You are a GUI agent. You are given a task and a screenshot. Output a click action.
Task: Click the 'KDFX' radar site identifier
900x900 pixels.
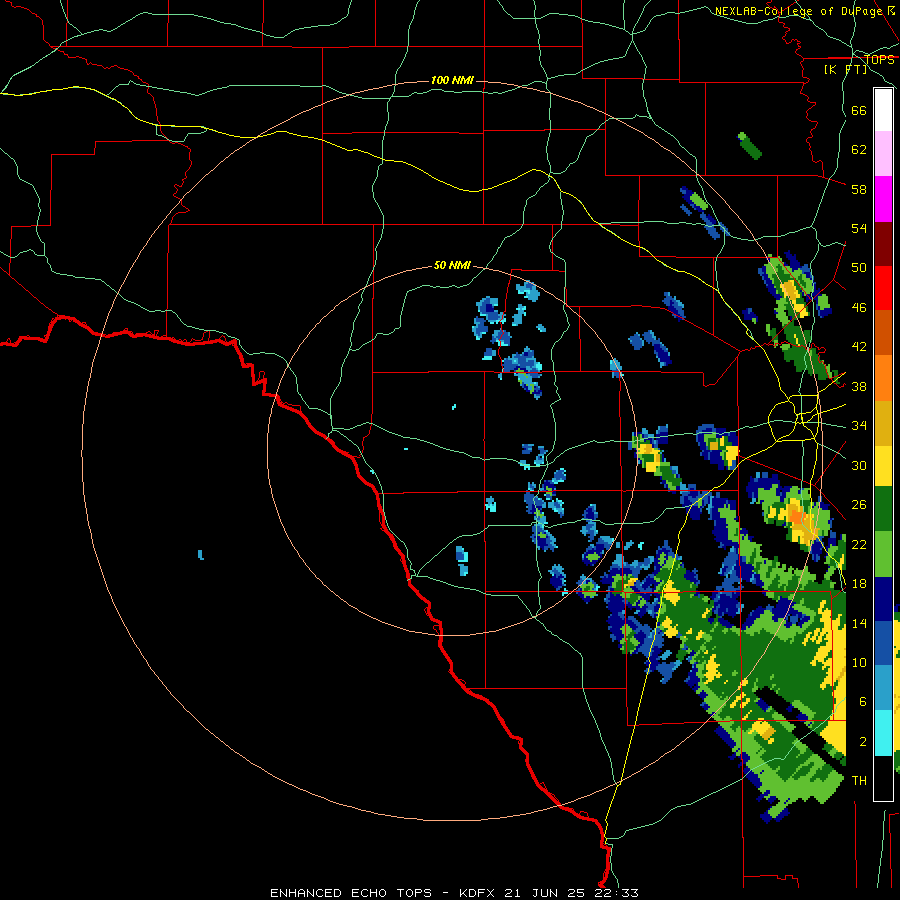click(479, 893)
